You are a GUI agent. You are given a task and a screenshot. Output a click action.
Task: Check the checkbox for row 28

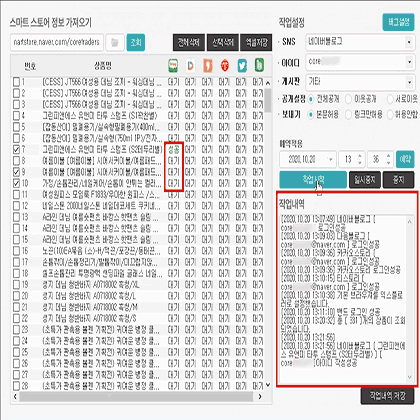tap(16, 386)
